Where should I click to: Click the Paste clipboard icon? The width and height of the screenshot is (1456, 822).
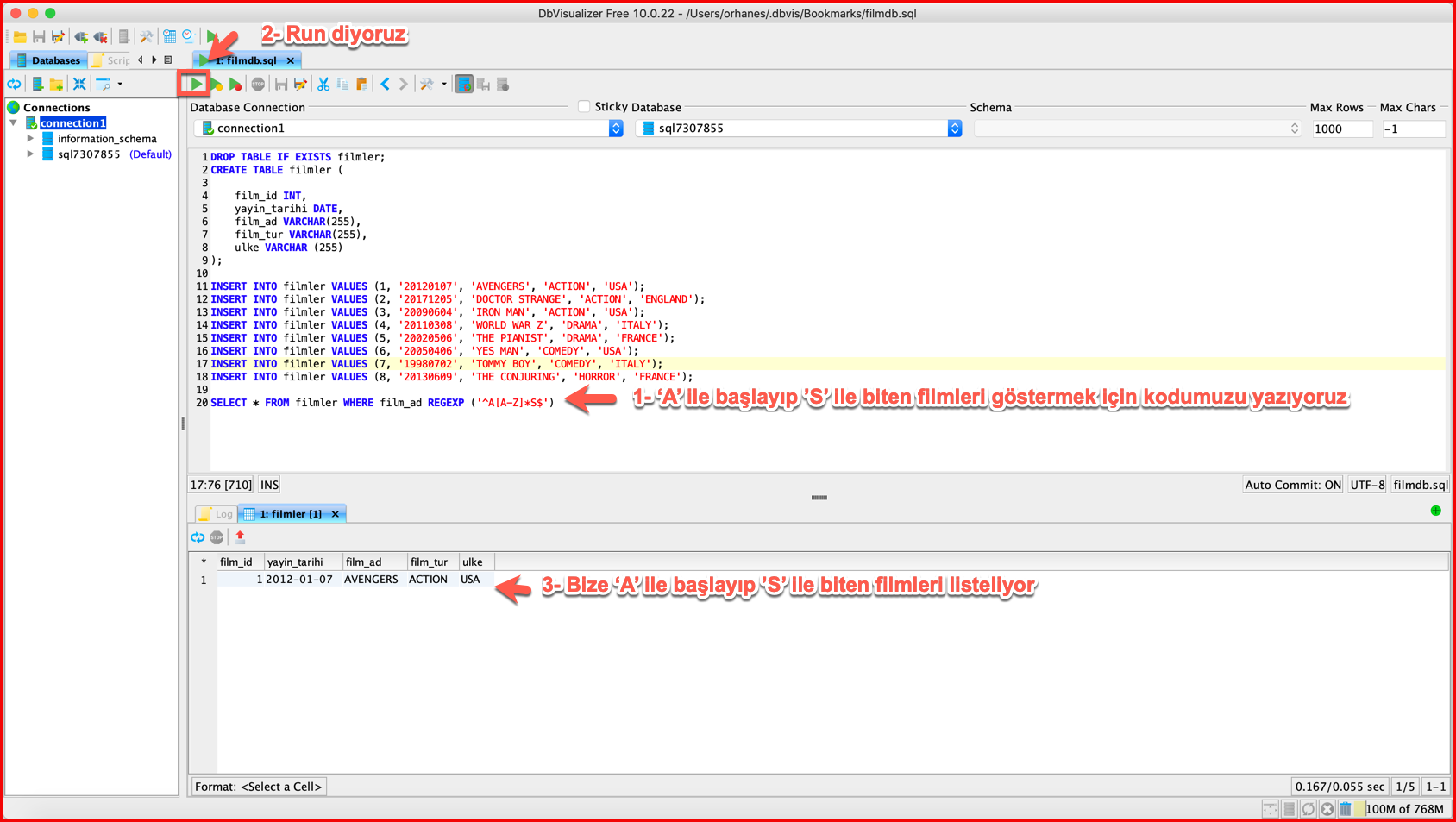(361, 85)
